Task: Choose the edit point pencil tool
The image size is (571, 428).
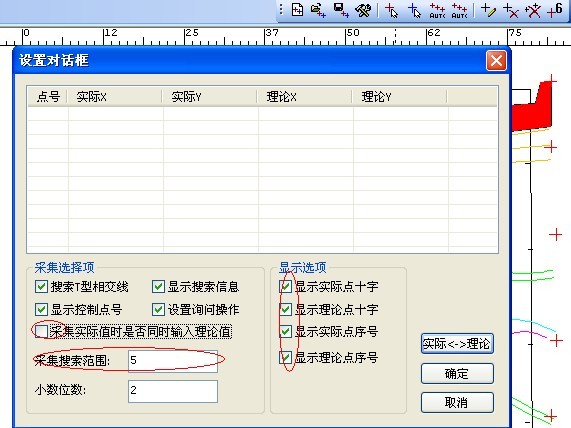Action: point(488,10)
